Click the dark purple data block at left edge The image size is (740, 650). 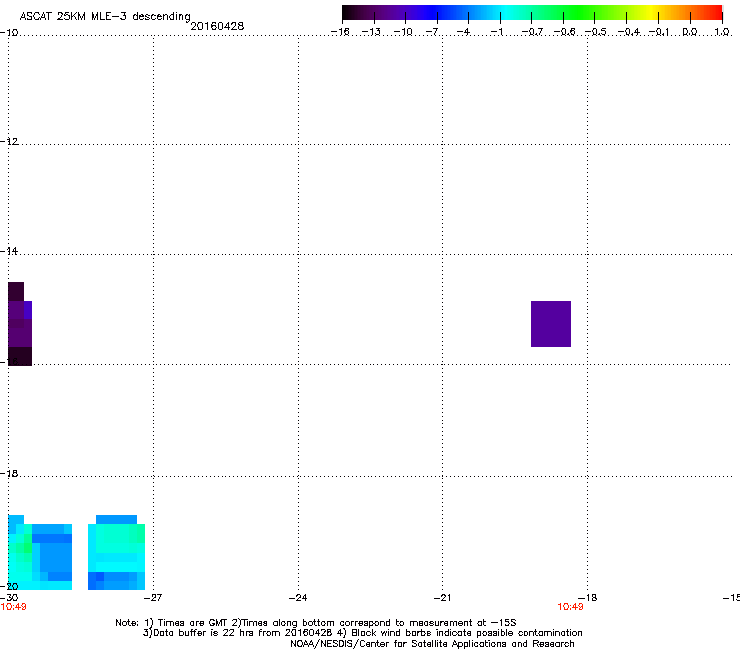click(x=20, y=324)
